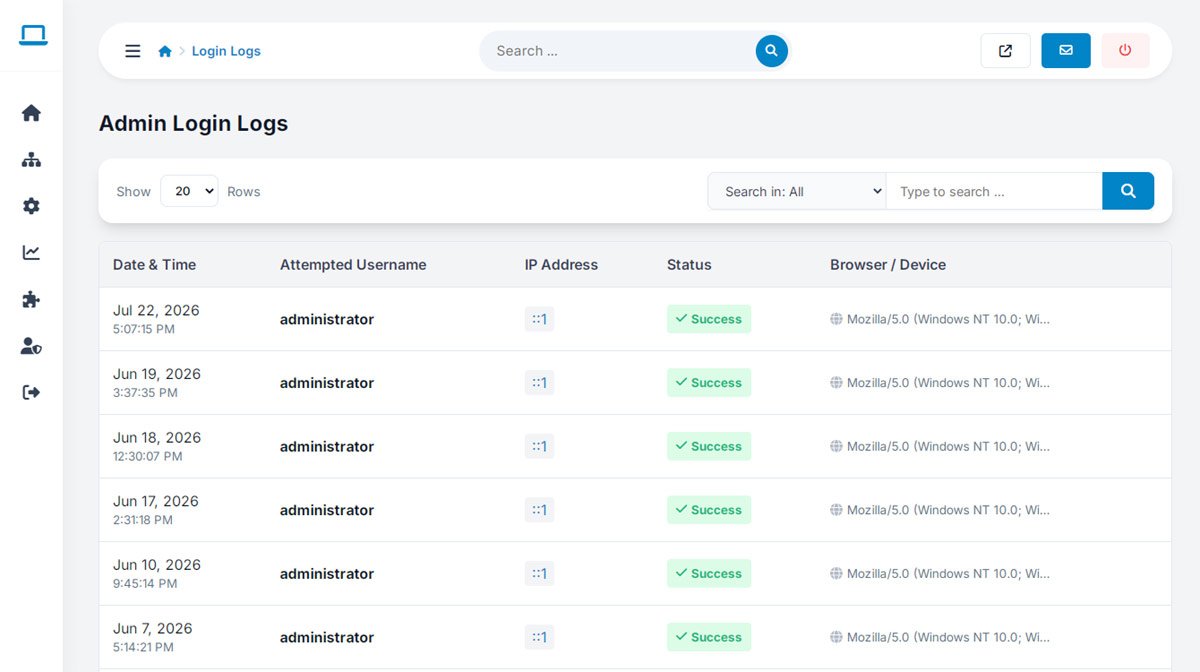The width and height of the screenshot is (1200, 672).
Task: Click the Success badge in the Jun 10, 2026 row
Action: (709, 574)
